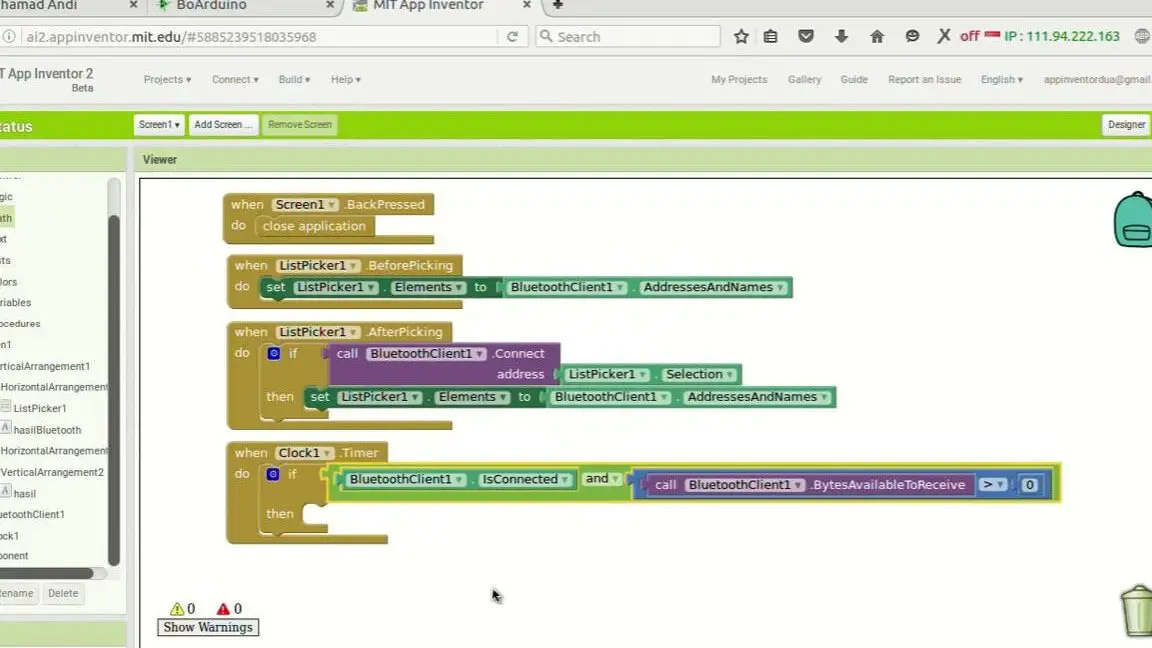Click the Rename button under the component tree
The height and width of the screenshot is (648, 1152).
(16, 593)
